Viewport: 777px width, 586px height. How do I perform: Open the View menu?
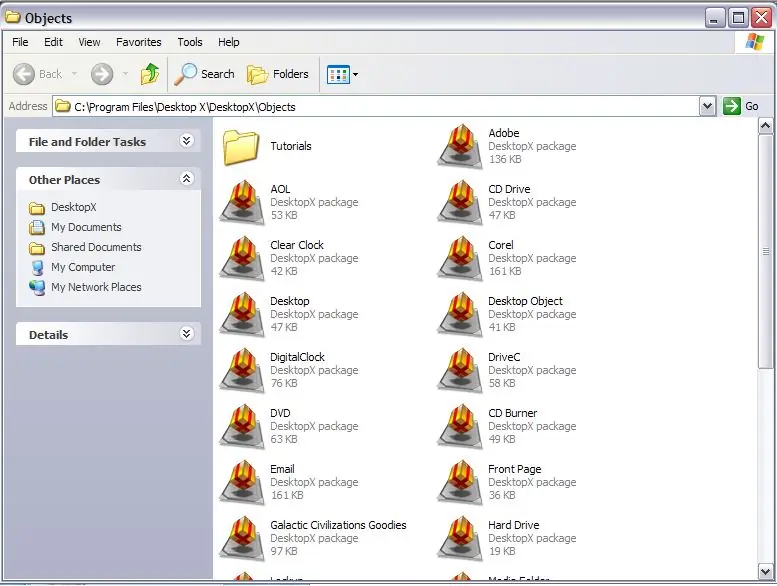pos(89,42)
